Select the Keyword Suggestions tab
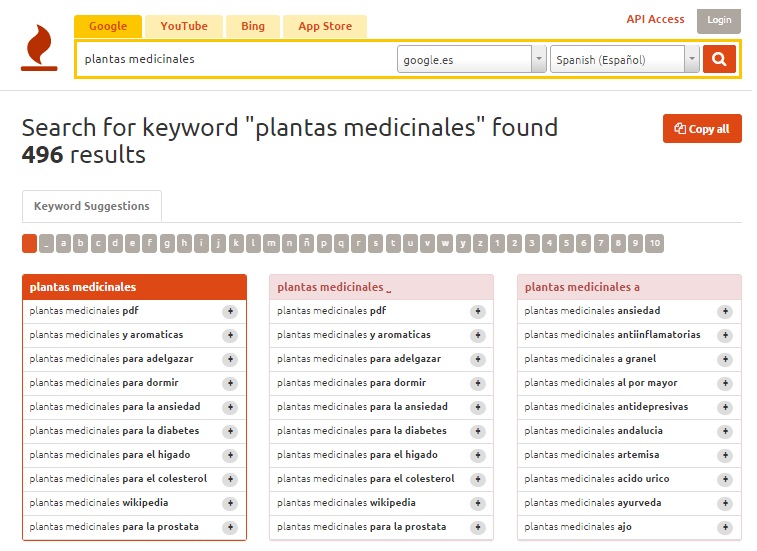 coord(92,207)
